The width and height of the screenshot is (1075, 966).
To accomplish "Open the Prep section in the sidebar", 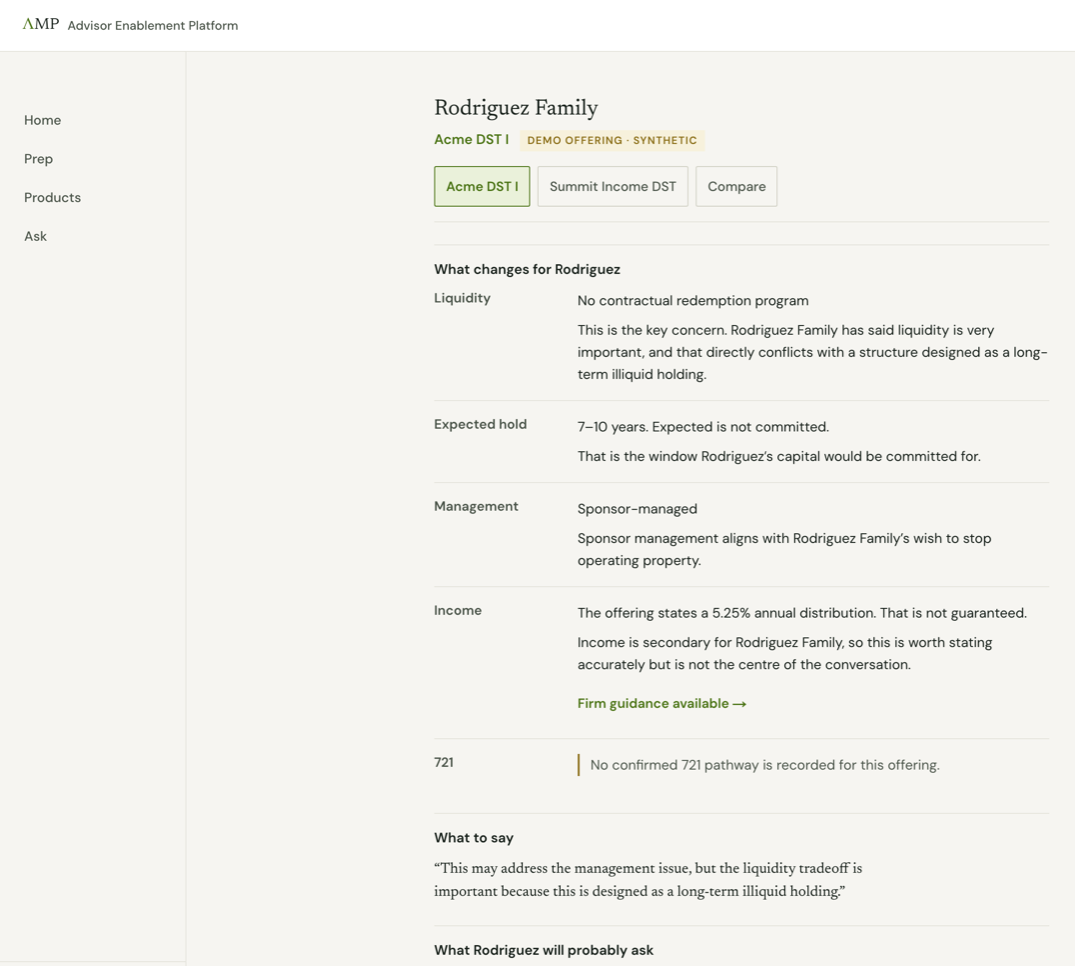I will point(38,159).
